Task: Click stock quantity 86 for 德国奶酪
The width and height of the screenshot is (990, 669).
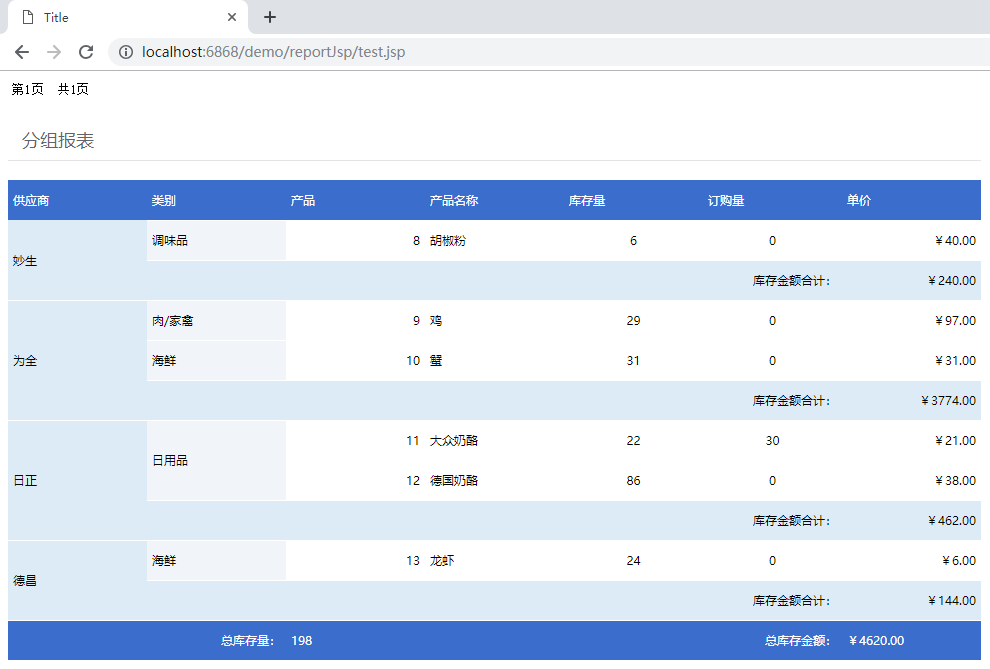Action: click(x=633, y=480)
